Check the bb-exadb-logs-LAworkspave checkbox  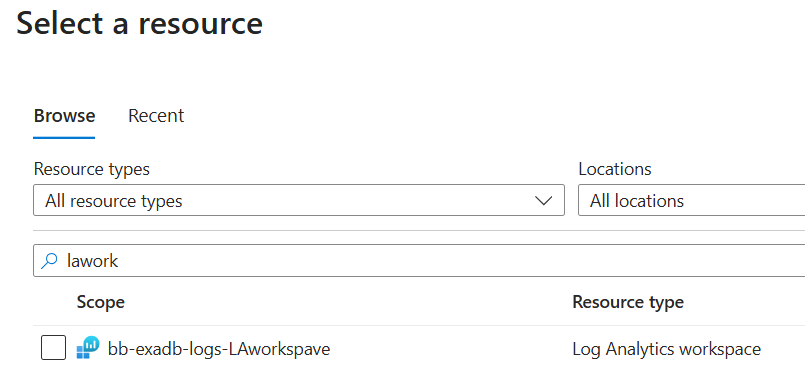[53, 347]
